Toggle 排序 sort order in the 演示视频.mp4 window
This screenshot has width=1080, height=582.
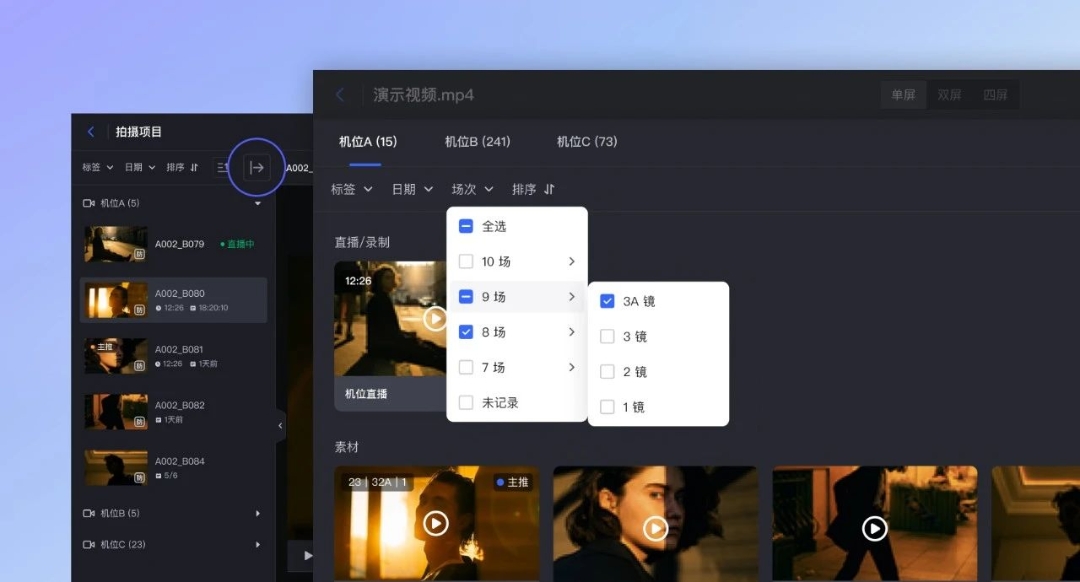(x=533, y=189)
